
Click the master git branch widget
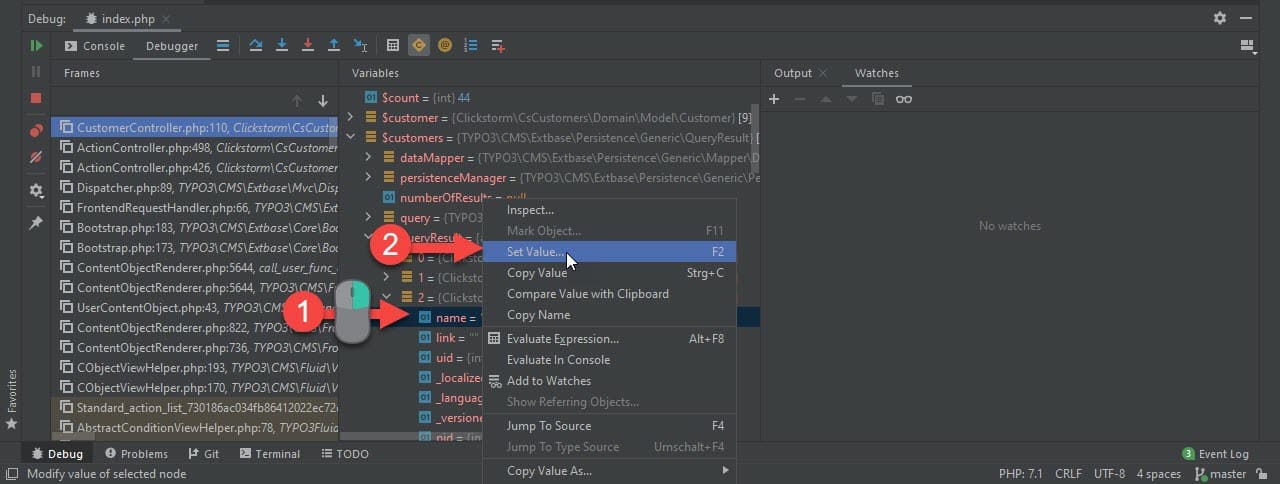point(1220,474)
